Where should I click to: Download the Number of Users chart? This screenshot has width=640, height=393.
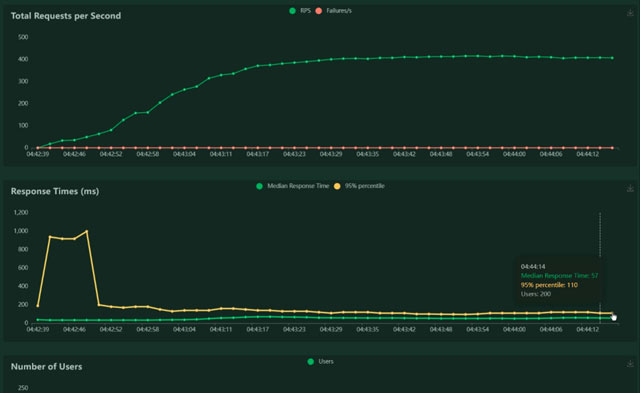[630, 363]
